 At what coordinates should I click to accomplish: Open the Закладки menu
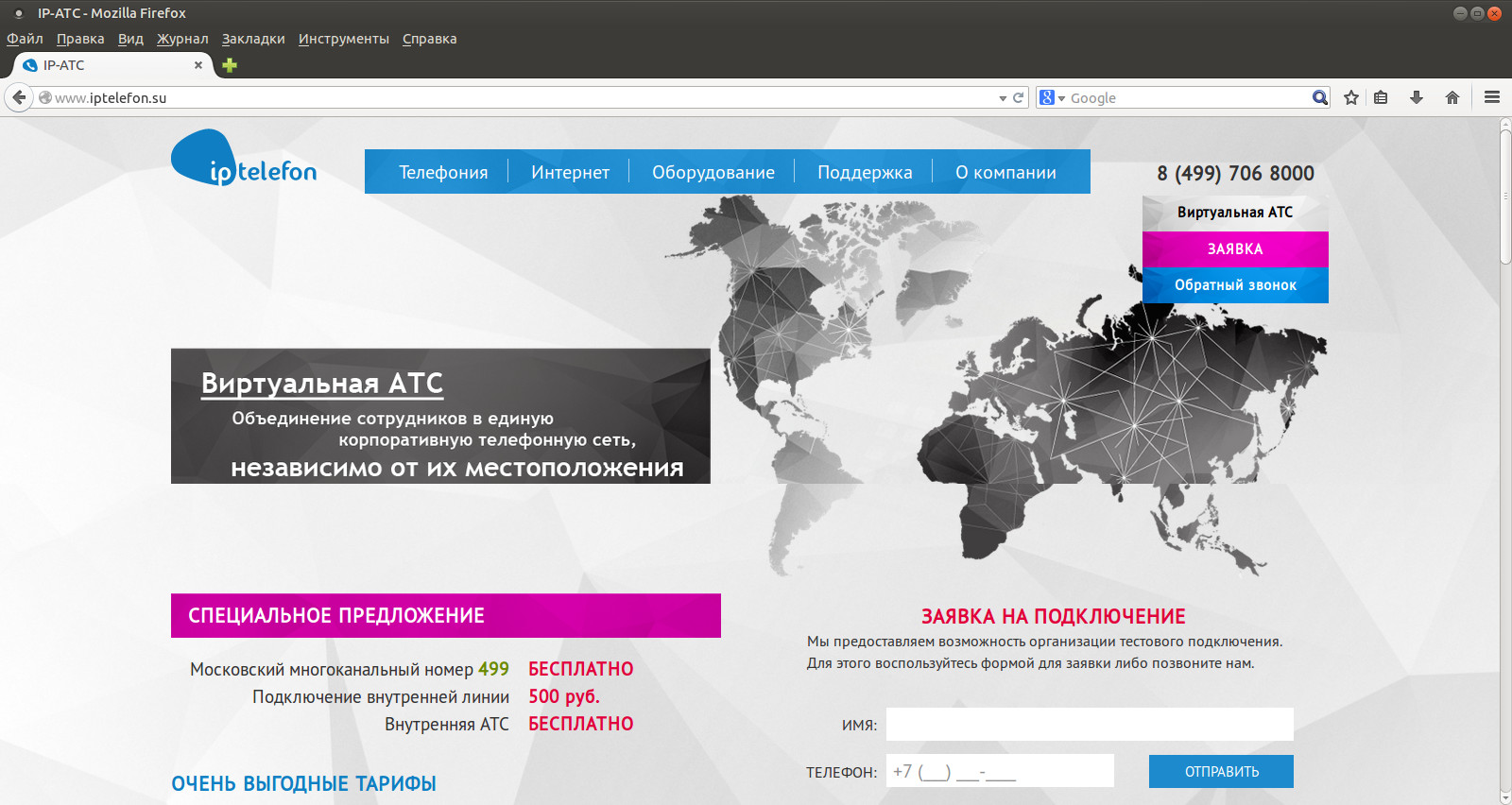point(253,39)
